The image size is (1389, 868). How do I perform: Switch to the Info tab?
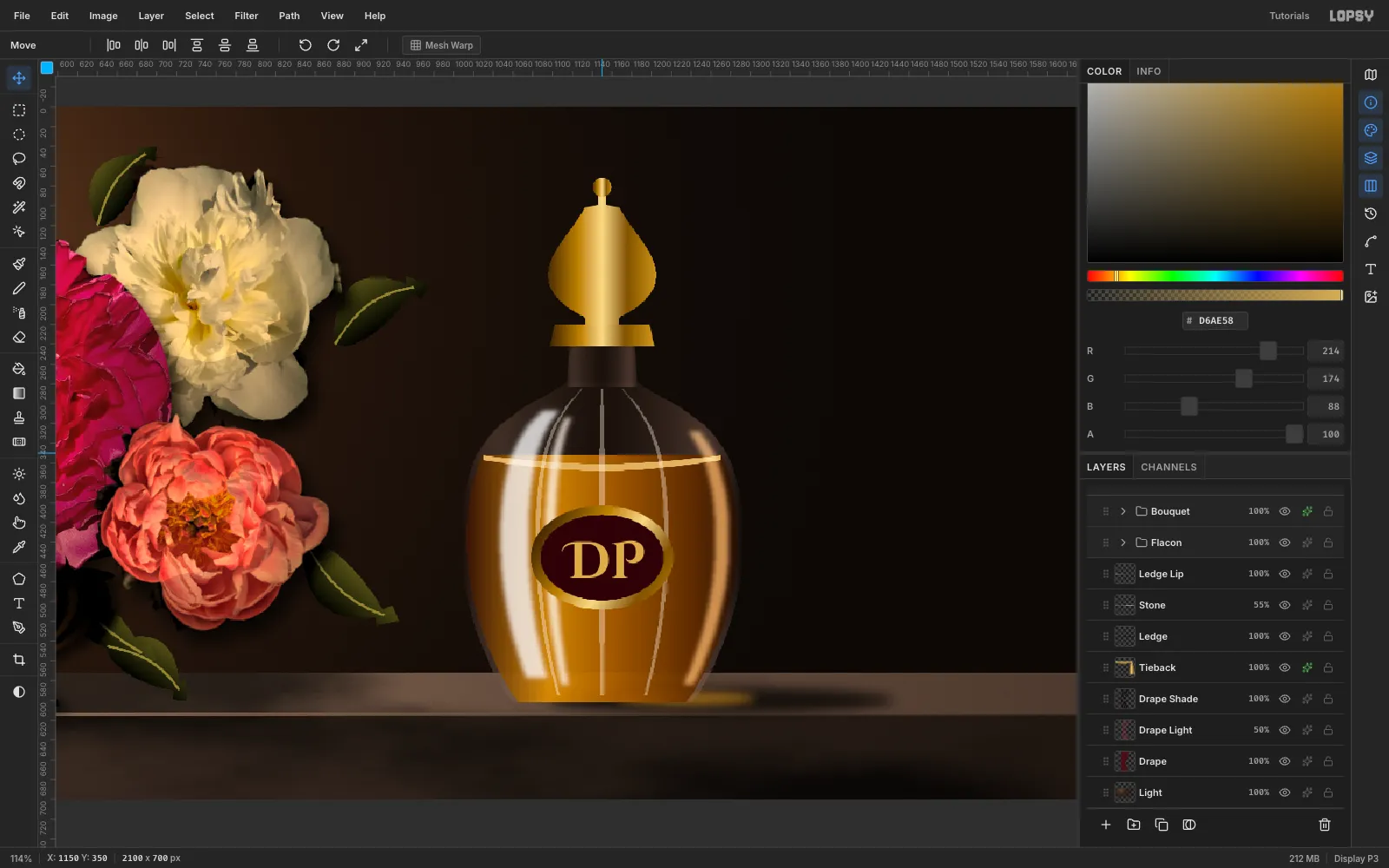click(x=1149, y=71)
